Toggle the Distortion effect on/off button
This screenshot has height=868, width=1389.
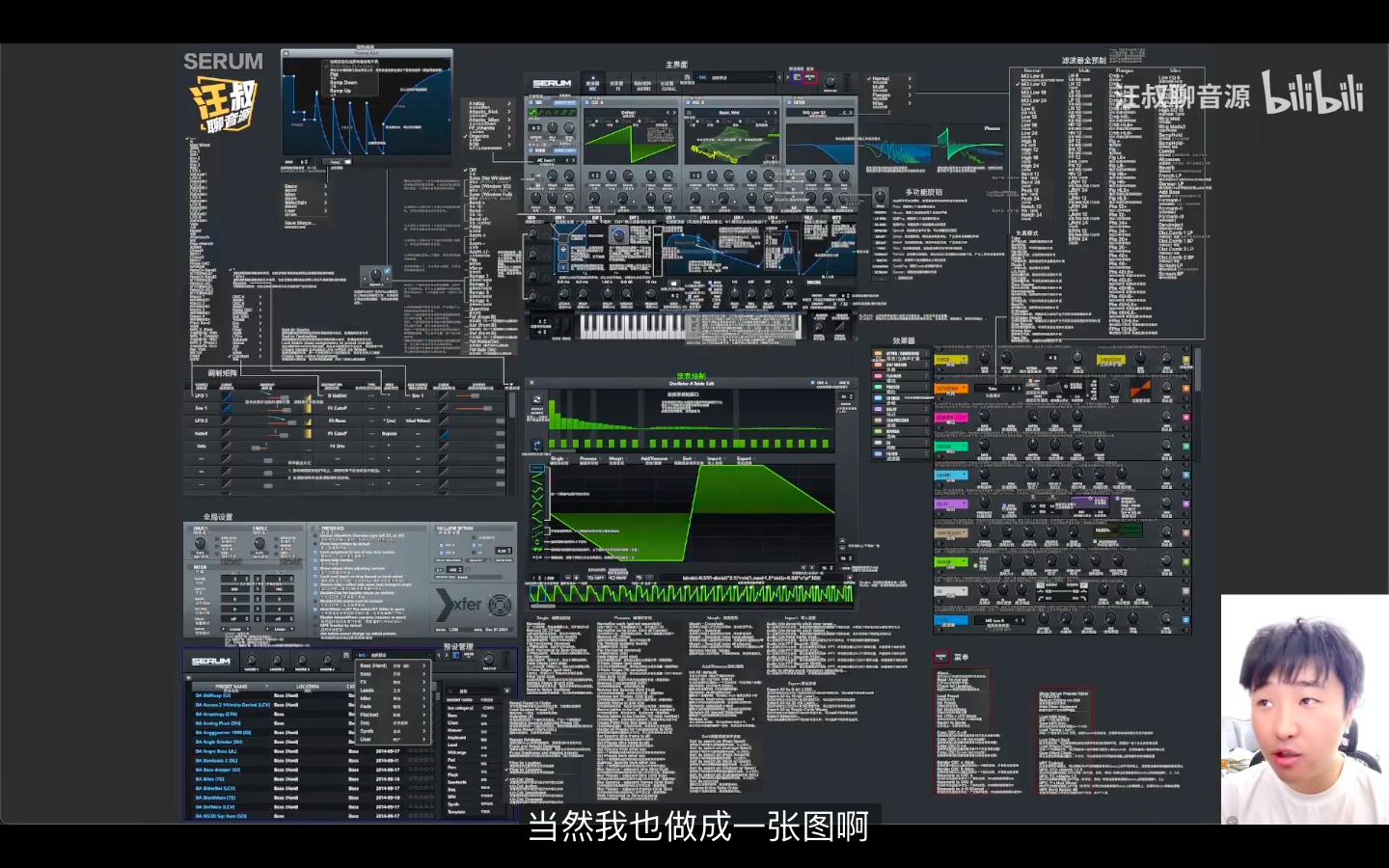point(1186,389)
